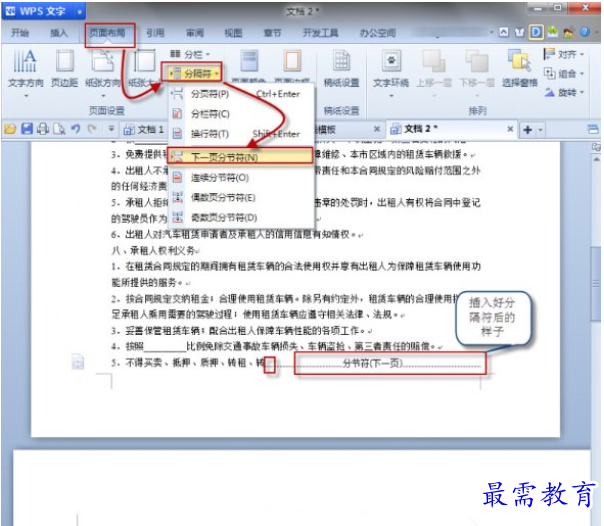Viewport: 604px width, 526px height.
Task: Switch to the 页面布局 tab
Action: (107, 33)
